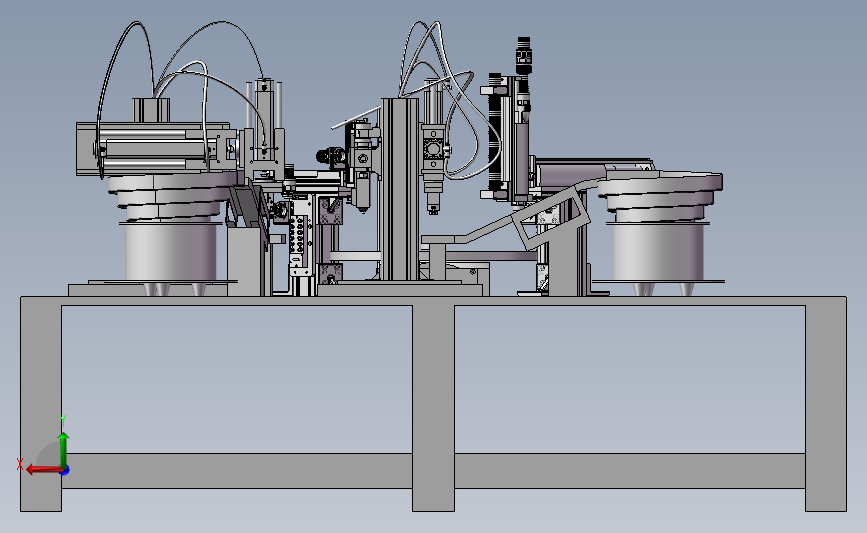
Task: Select the table top beam
Action: click(434, 301)
